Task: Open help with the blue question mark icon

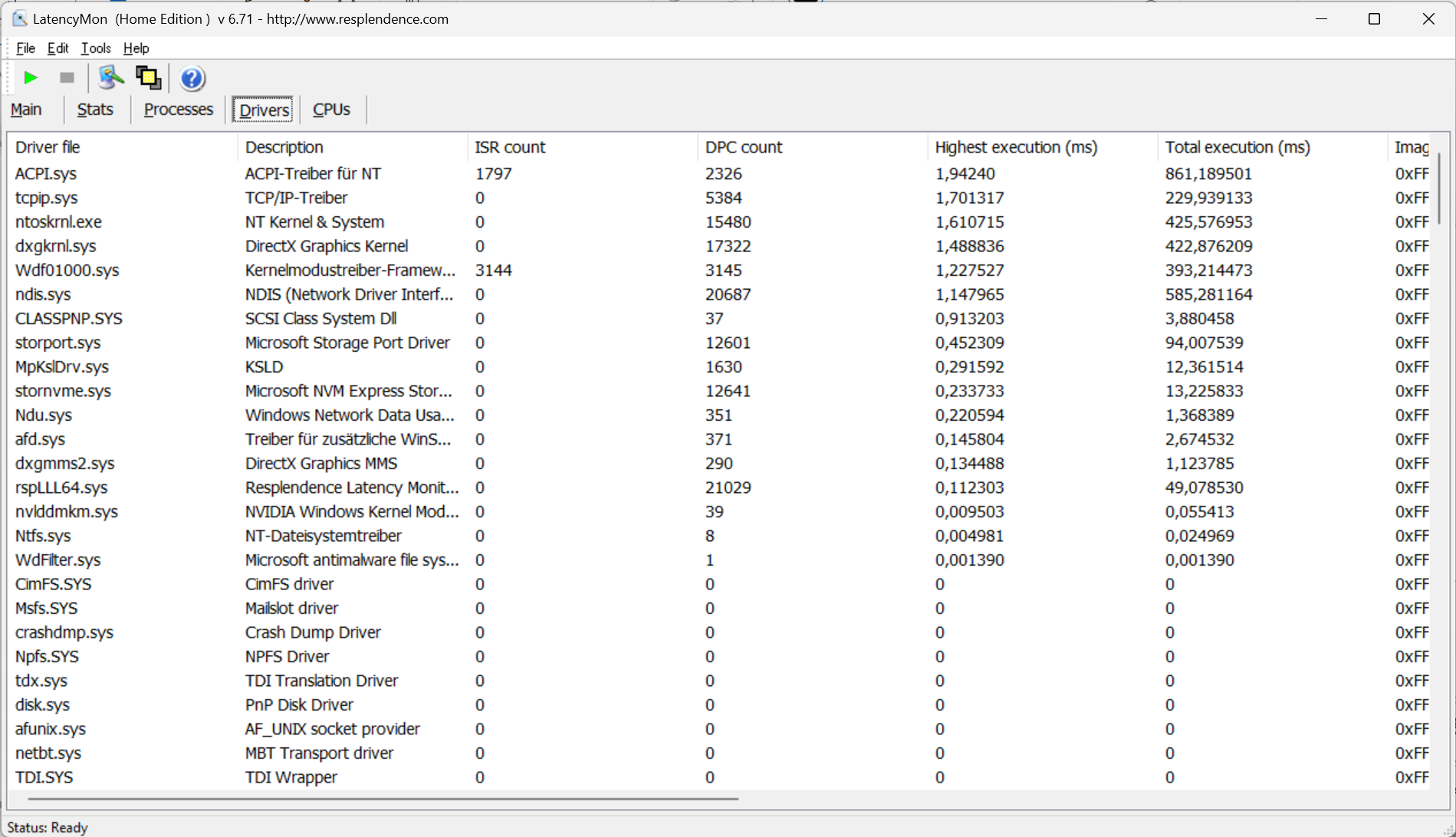Action: pos(192,77)
